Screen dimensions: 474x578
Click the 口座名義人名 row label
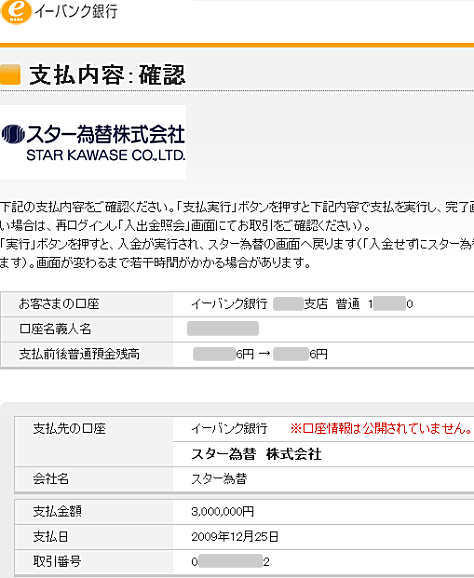coord(55,329)
